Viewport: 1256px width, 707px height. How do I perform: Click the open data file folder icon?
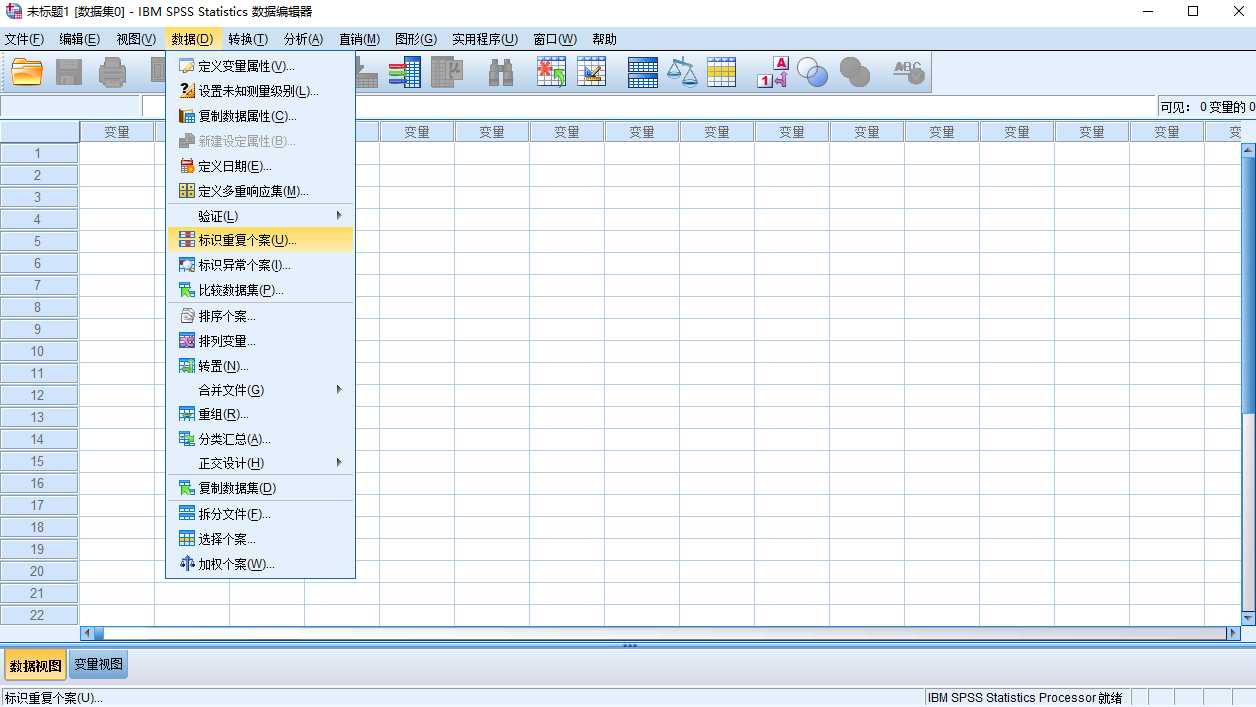click(27, 72)
